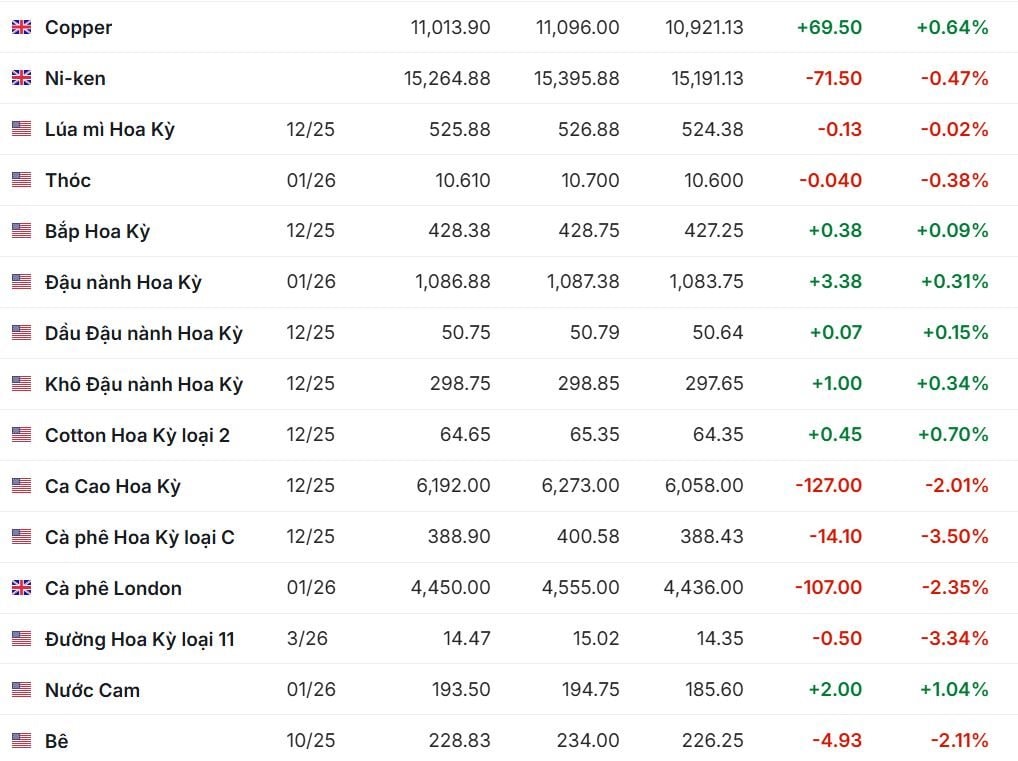Click the US flag beside Cotton Hoa Kỳ loại 2
Viewport: 1018px width, 761px height.
pos(21,435)
